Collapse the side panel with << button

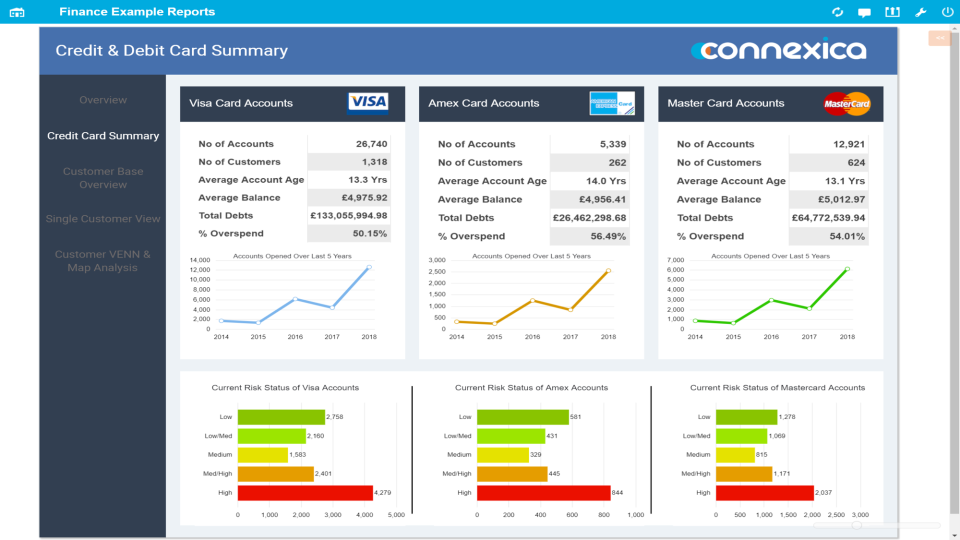pos(940,38)
